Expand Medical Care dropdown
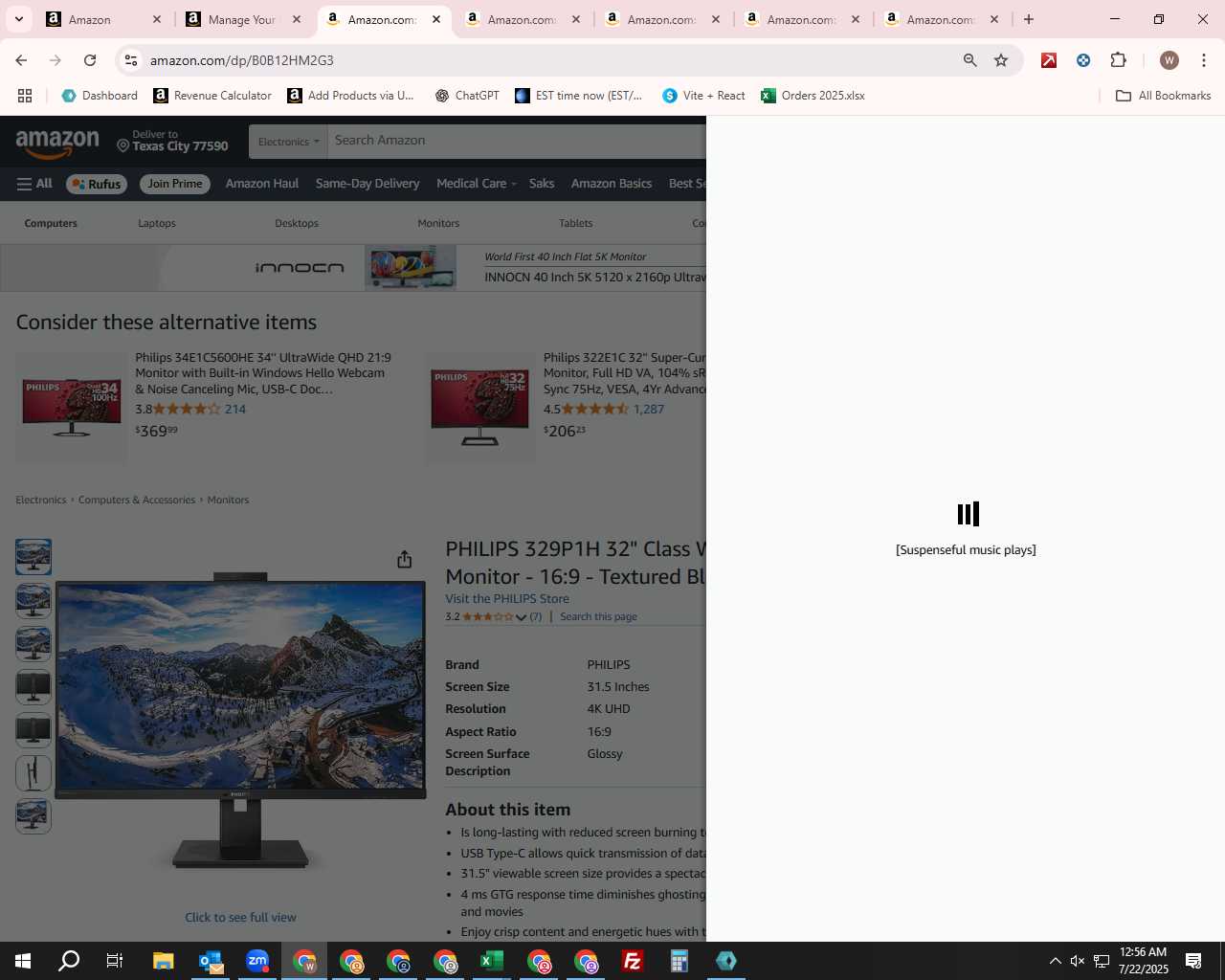 coord(476,184)
